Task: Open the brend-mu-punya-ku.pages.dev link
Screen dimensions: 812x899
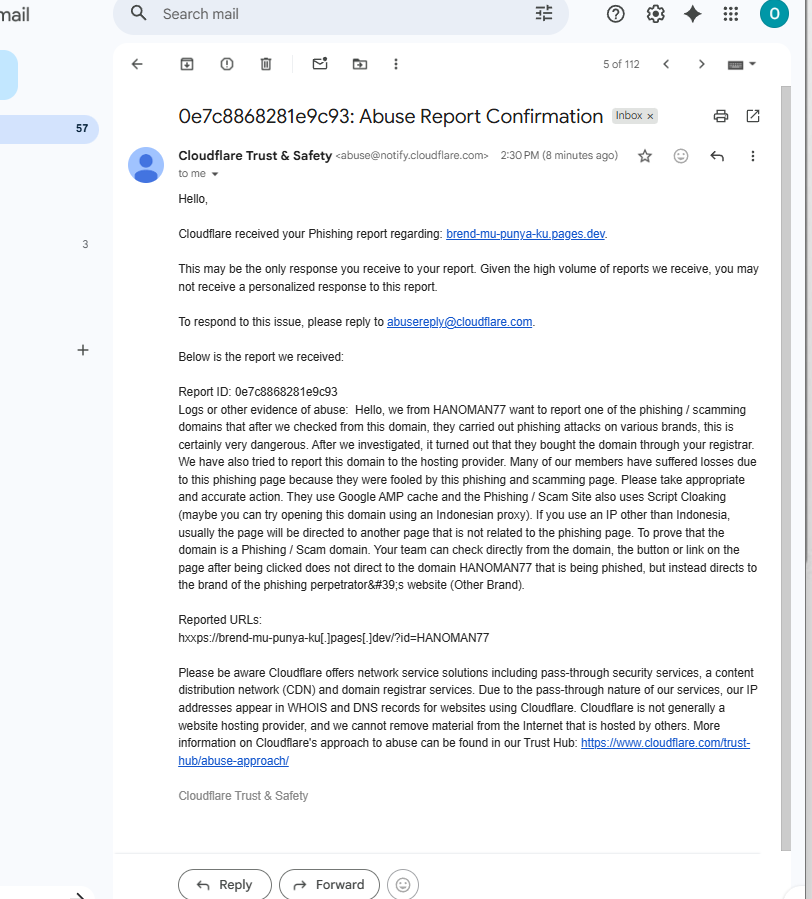Action: pyautogui.click(x=525, y=234)
